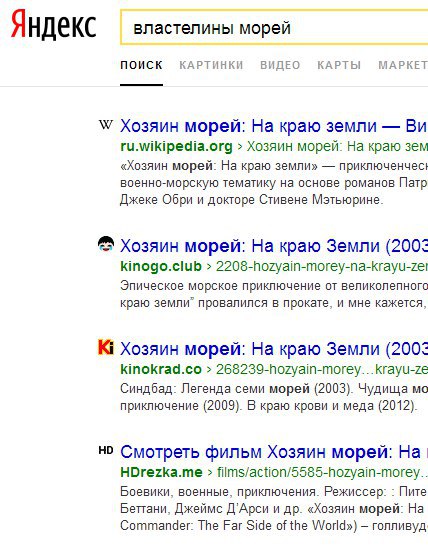428x551 pixels.
Task: Click snippet text В краю крови и меда (2012)
Action: 332,406
